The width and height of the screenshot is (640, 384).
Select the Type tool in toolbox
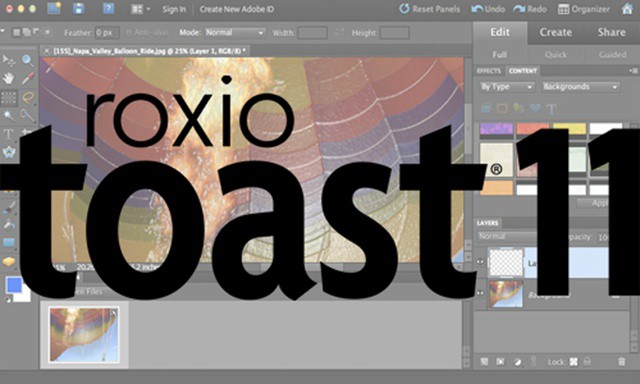tap(8, 134)
